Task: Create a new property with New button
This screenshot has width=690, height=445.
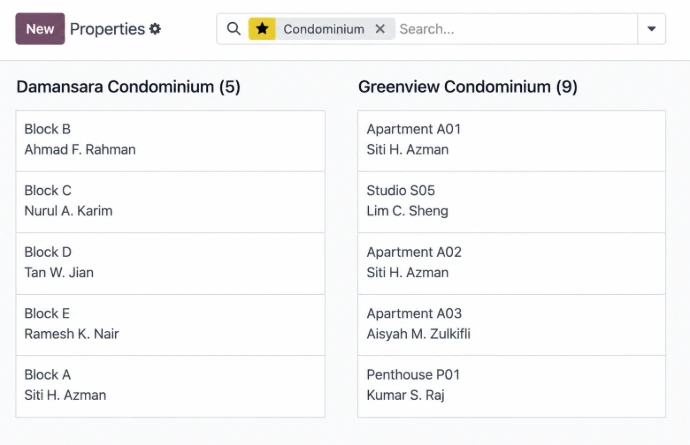Action: coord(40,29)
